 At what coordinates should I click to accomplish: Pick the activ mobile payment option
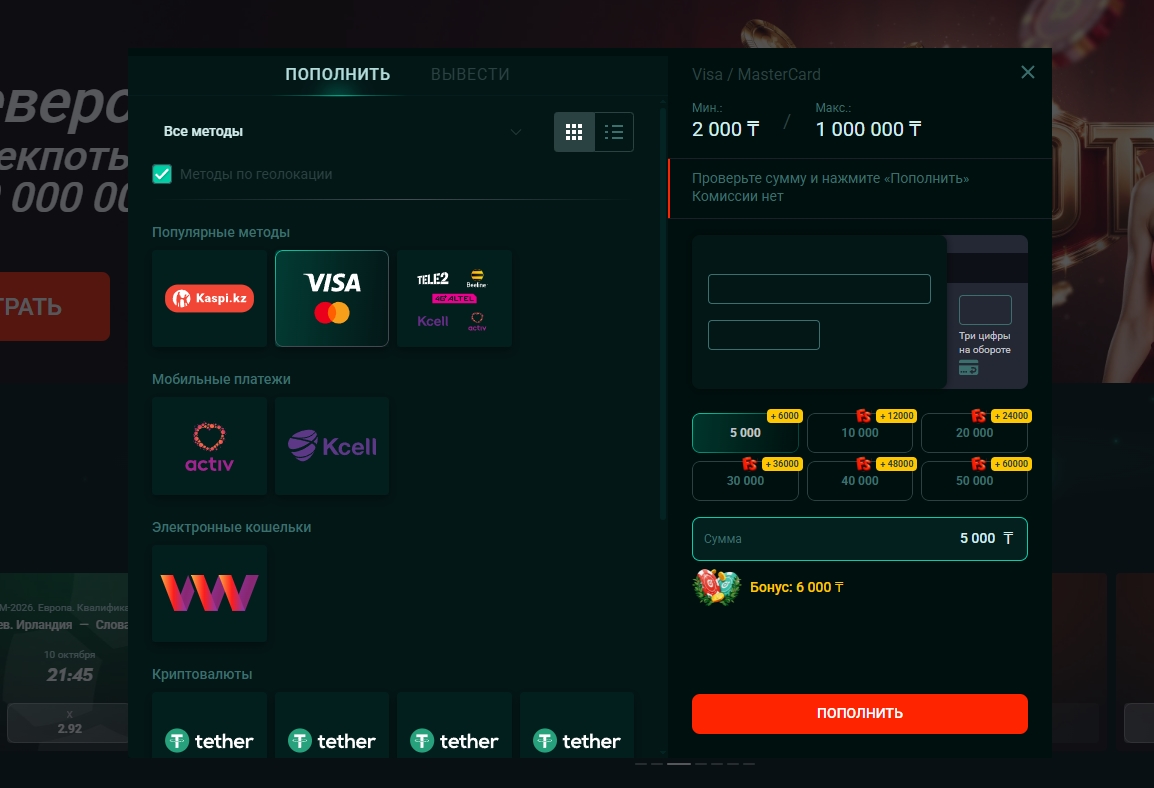pyautogui.click(x=209, y=446)
